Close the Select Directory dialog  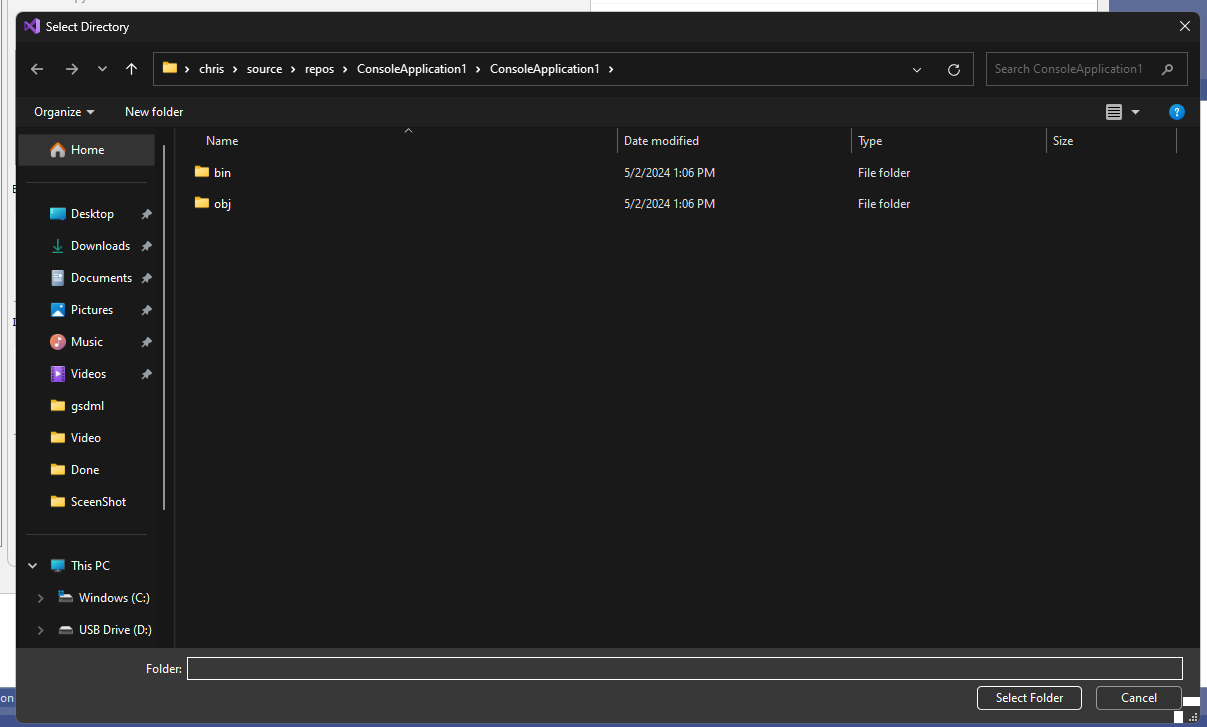[x=1185, y=27]
